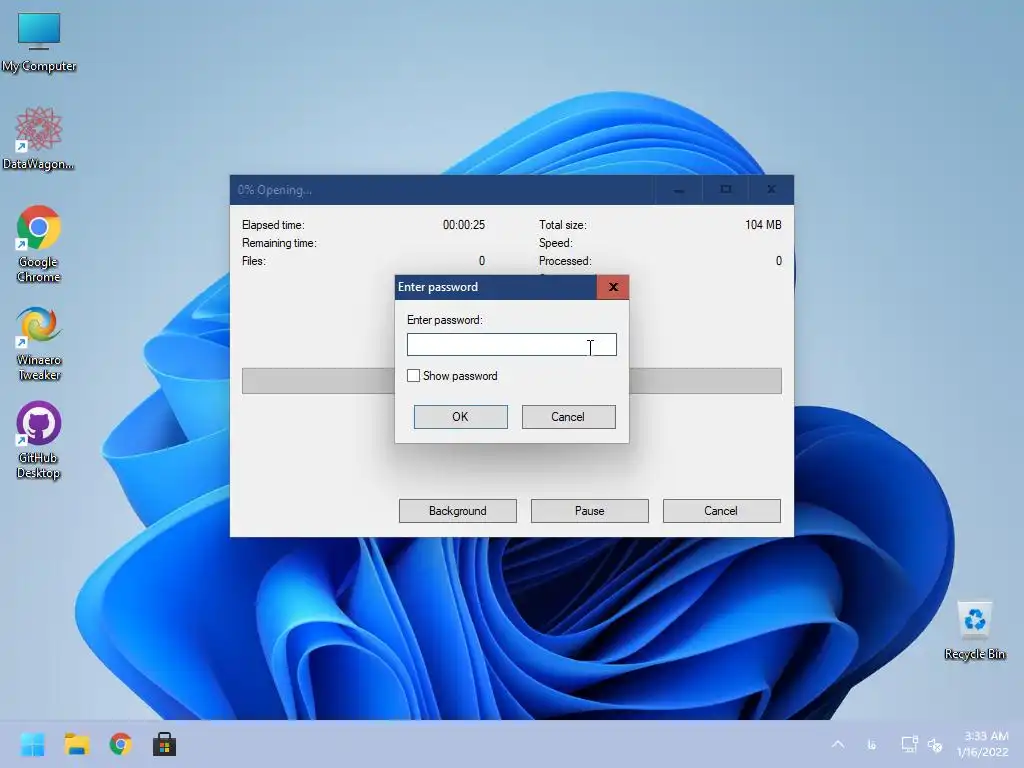Open DataWagon desktop shortcut
Screen dimensions: 1024x768
click(39, 138)
